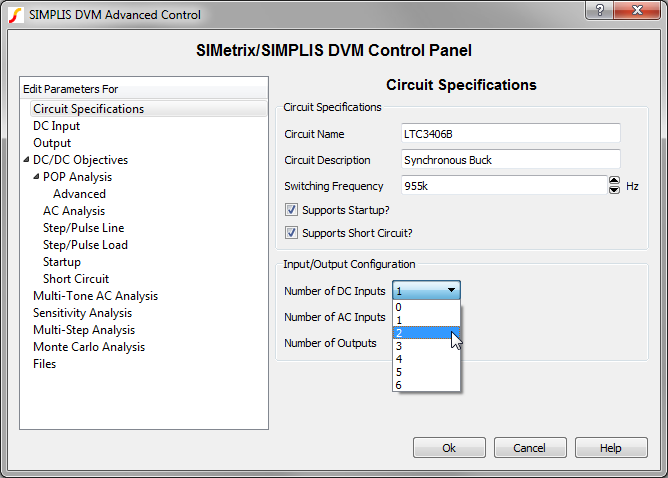The height and width of the screenshot is (478, 668).
Task: Collapse the DC/DC Objectives tree node
Action: pyautogui.click(x=26, y=160)
